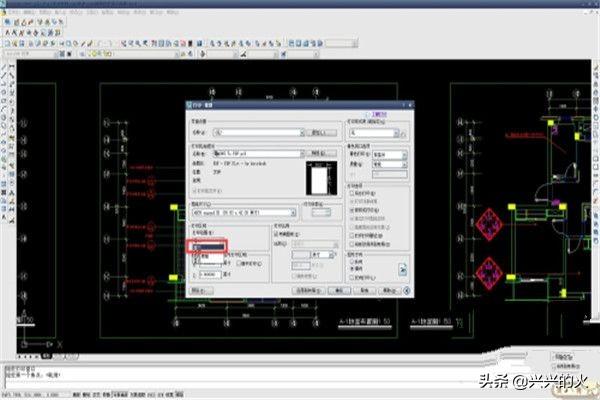
Task: Open the File menu in the menu bar
Action: 15,12
